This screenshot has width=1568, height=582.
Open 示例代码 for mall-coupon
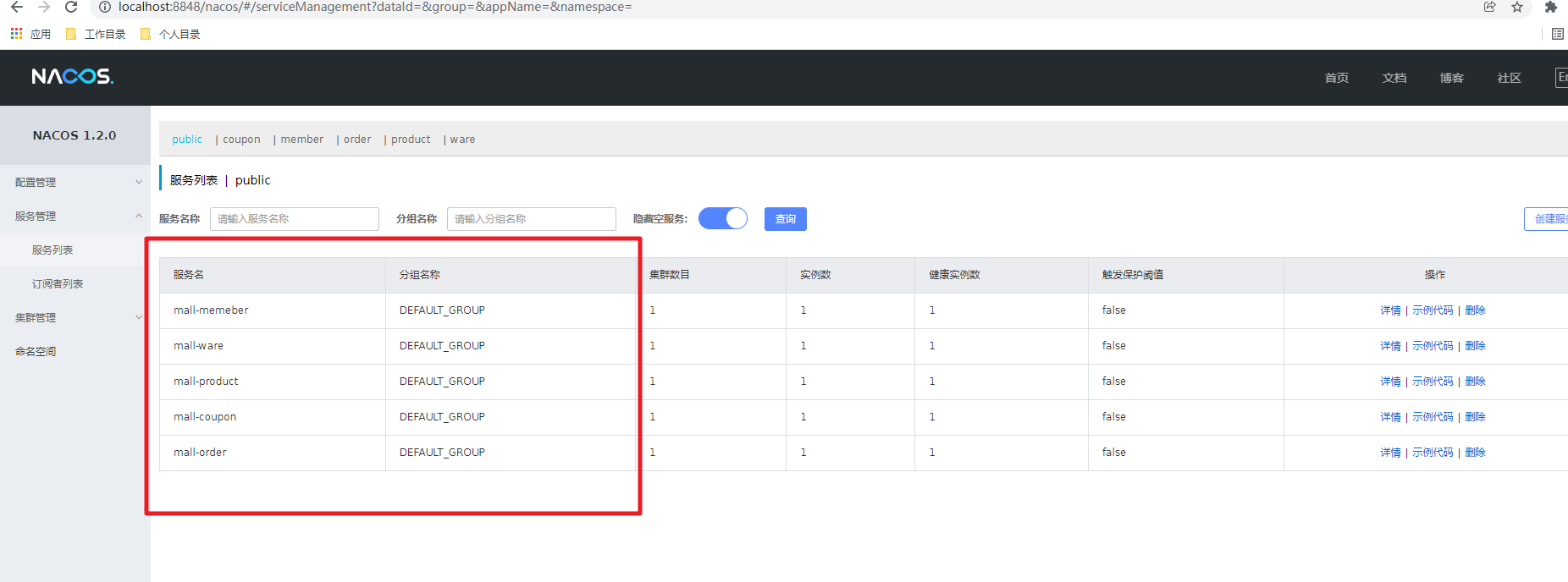click(x=1433, y=417)
